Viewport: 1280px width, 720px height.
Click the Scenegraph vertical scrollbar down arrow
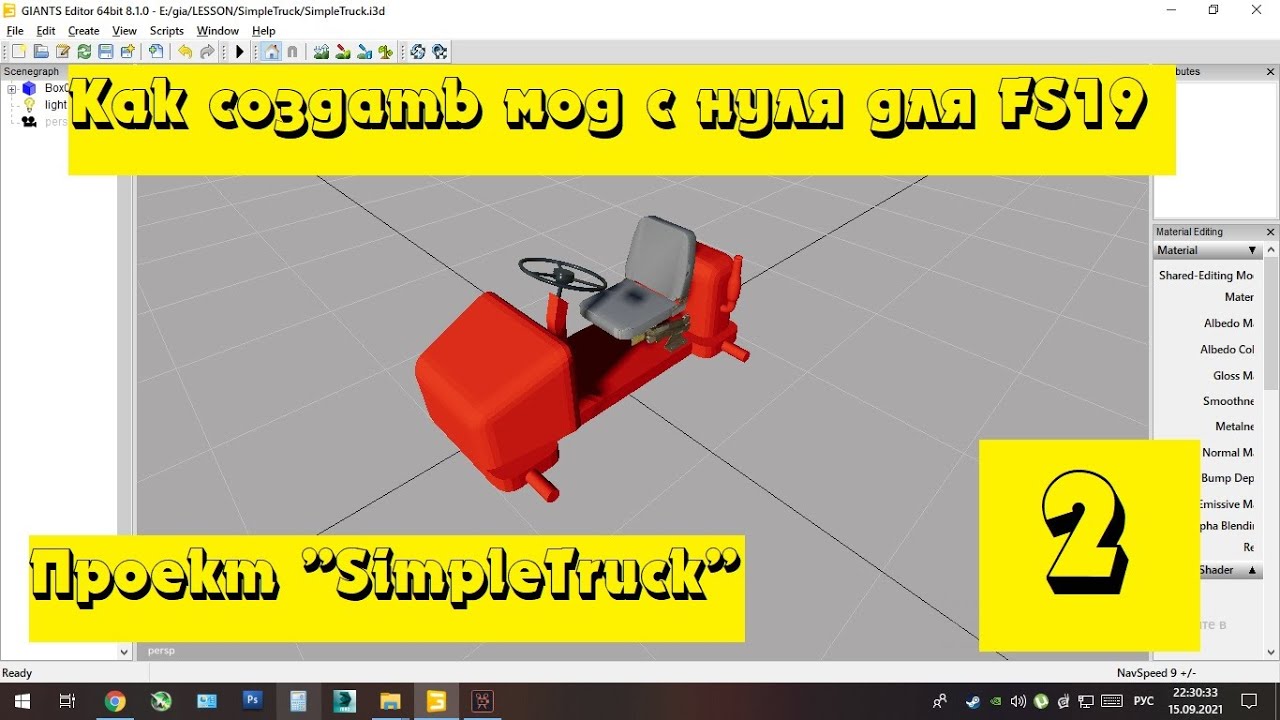(125, 652)
